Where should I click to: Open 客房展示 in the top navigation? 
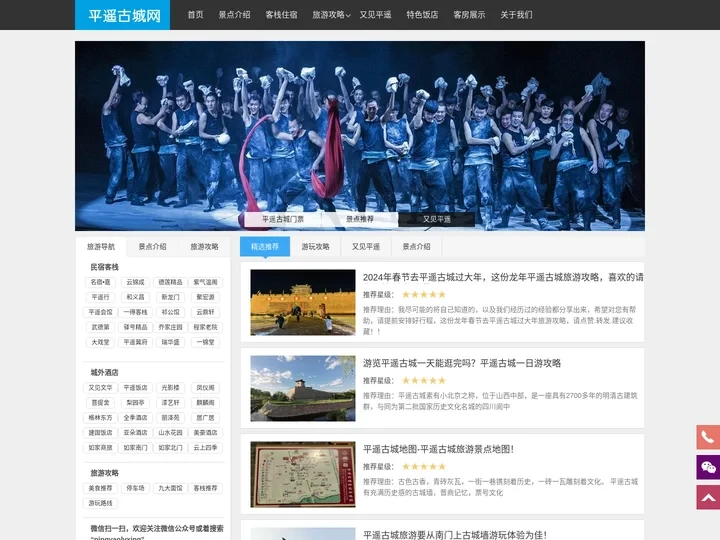tap(469, 15)
